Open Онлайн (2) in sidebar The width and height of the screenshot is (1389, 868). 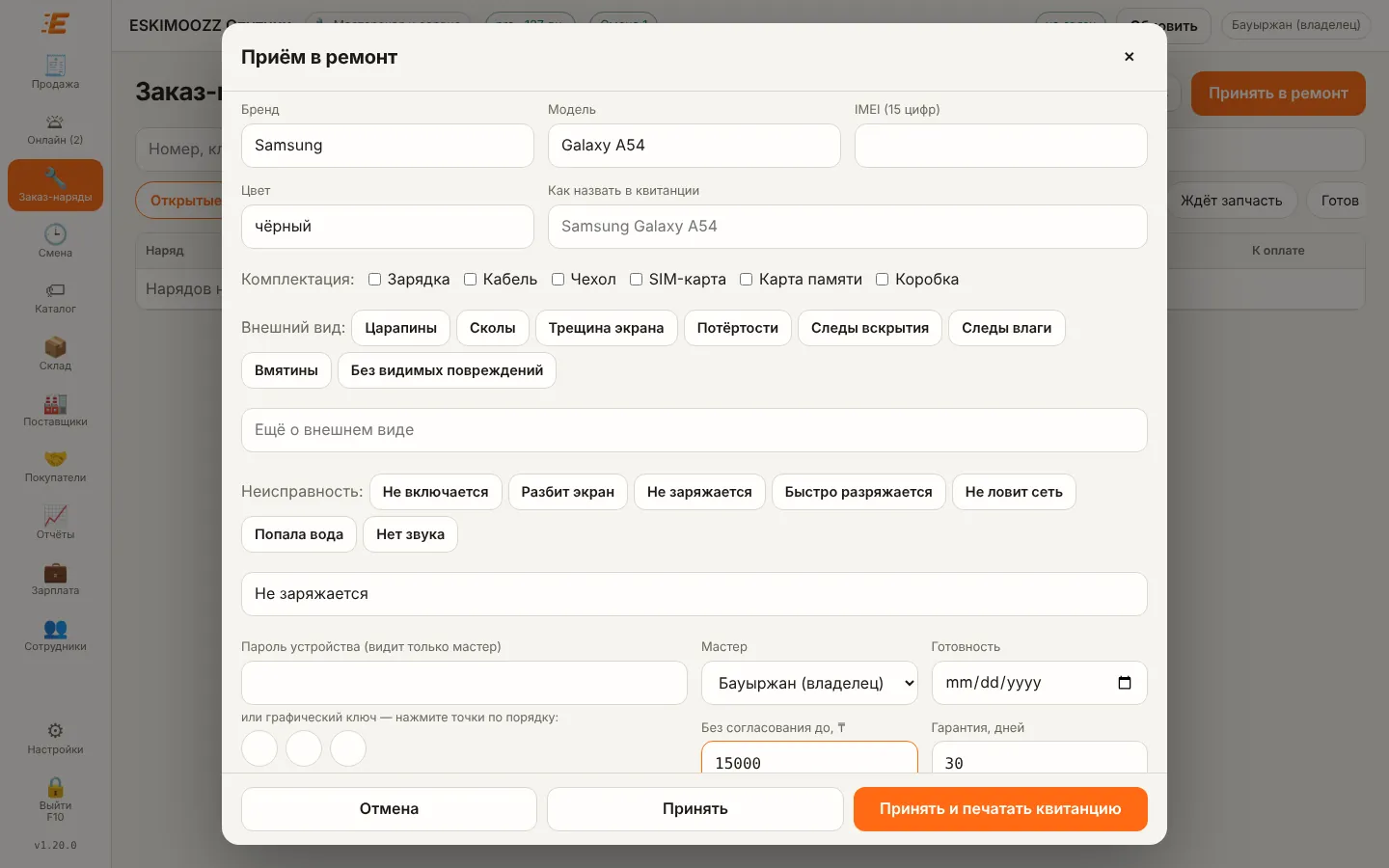point(55,129)
